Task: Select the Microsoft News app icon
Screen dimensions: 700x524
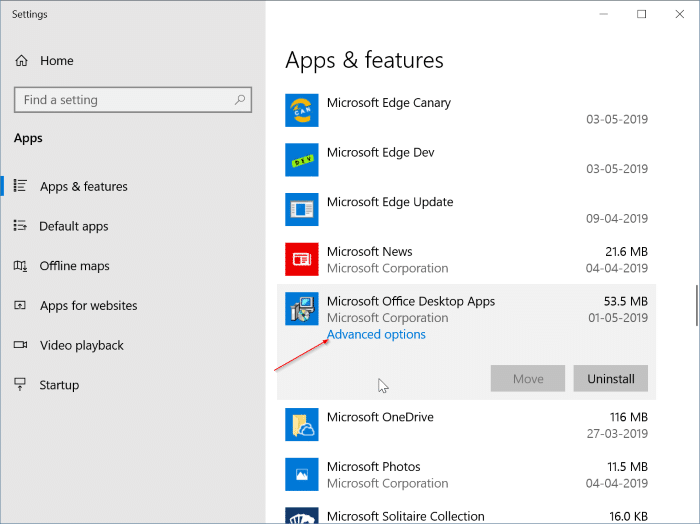Action: [x=302, y=259]
